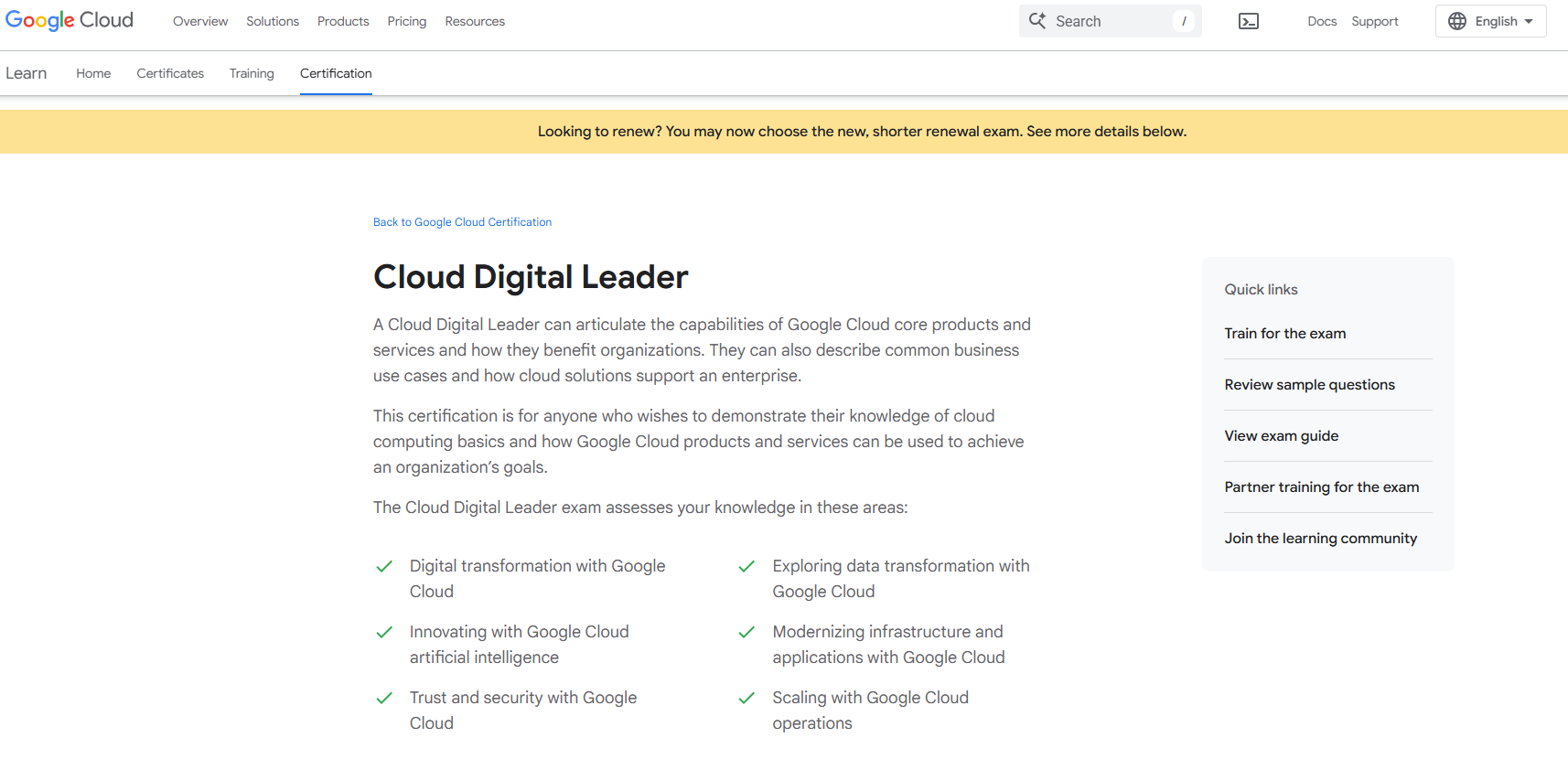This screenshot has width=1568, height=759.
Task: Open the Support link
Action: (1375, 21)
